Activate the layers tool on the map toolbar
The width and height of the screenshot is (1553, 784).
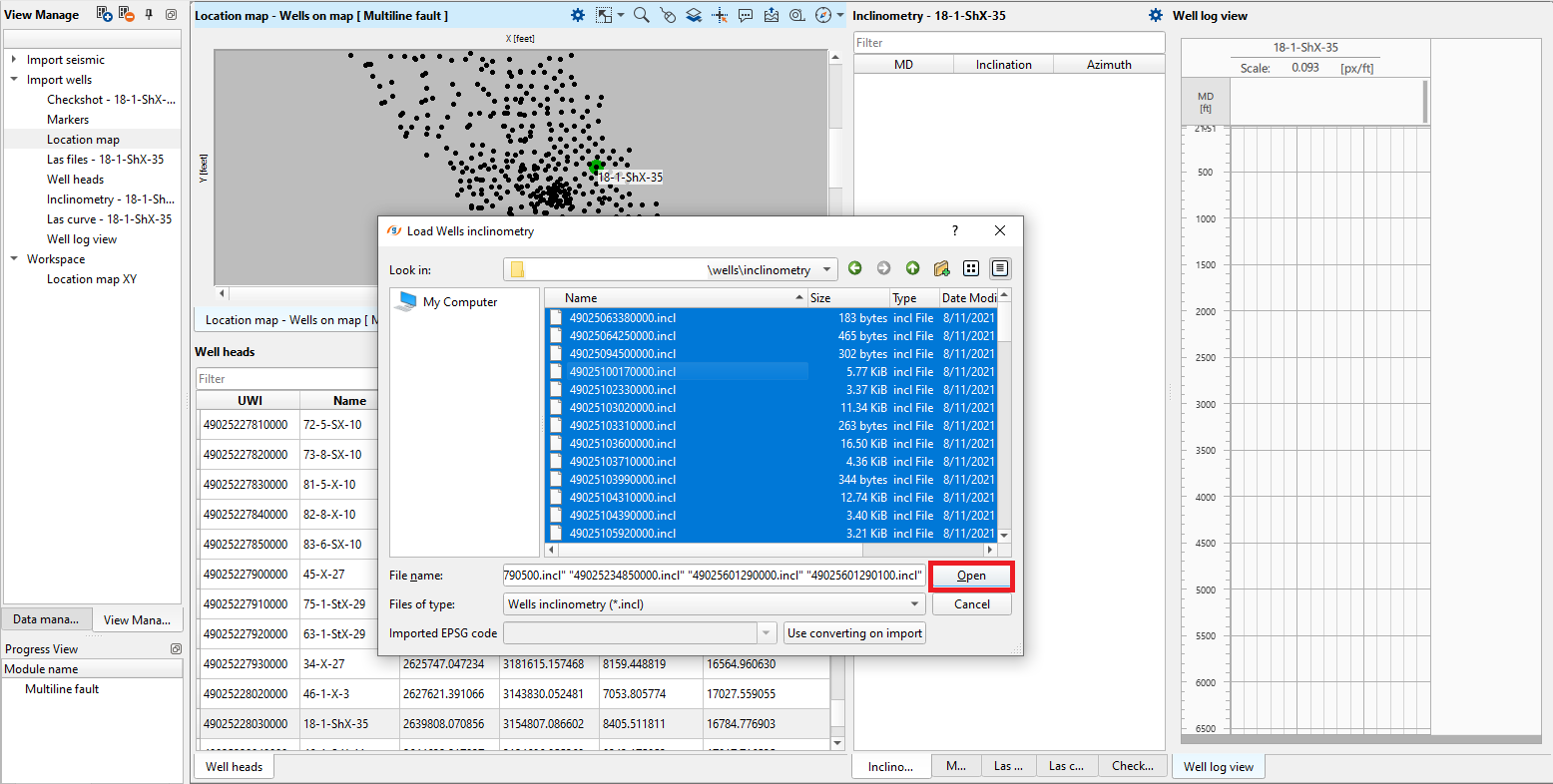[x=694, y=15]
